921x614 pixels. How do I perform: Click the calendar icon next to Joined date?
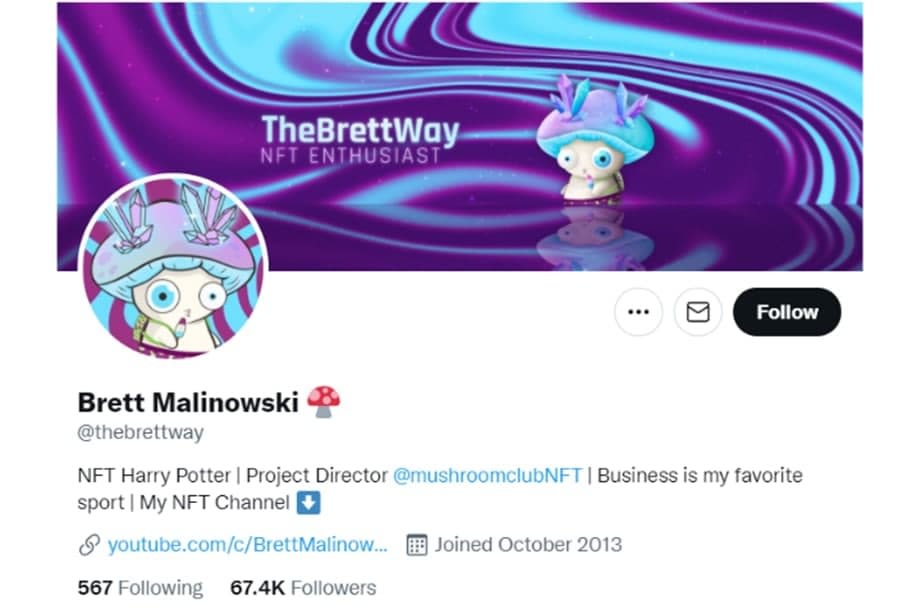(416, 545)
